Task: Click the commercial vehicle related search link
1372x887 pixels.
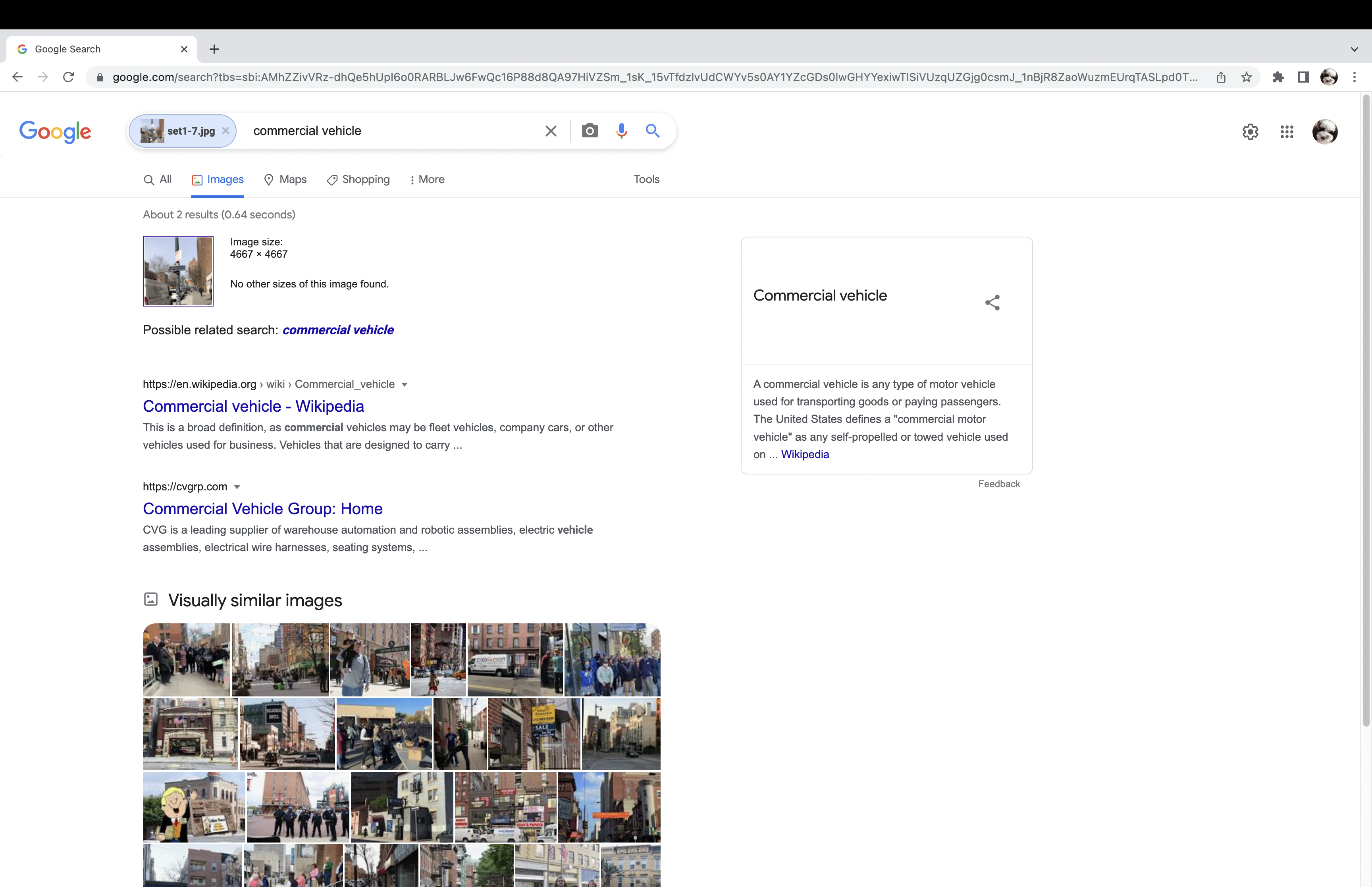Action: [338, 330]
